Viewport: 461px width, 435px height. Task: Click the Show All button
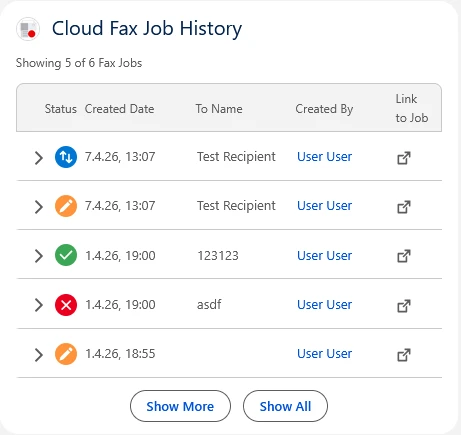point(285,406)
